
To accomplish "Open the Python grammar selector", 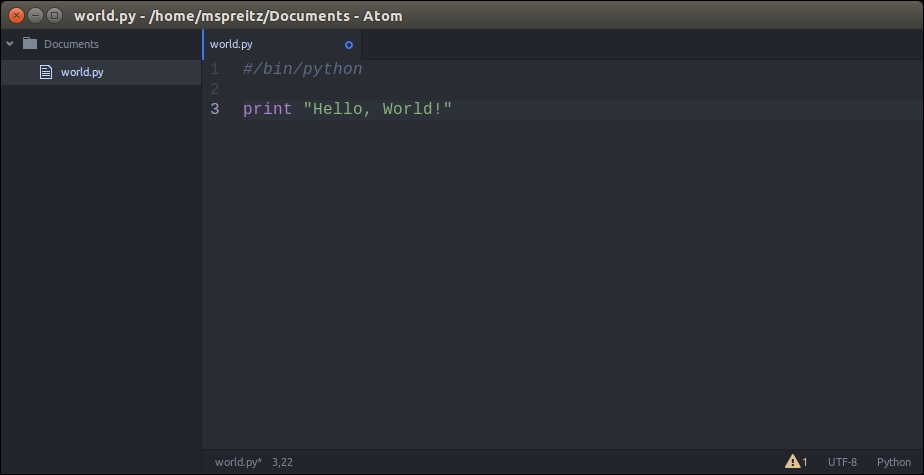I will point(894,462).
